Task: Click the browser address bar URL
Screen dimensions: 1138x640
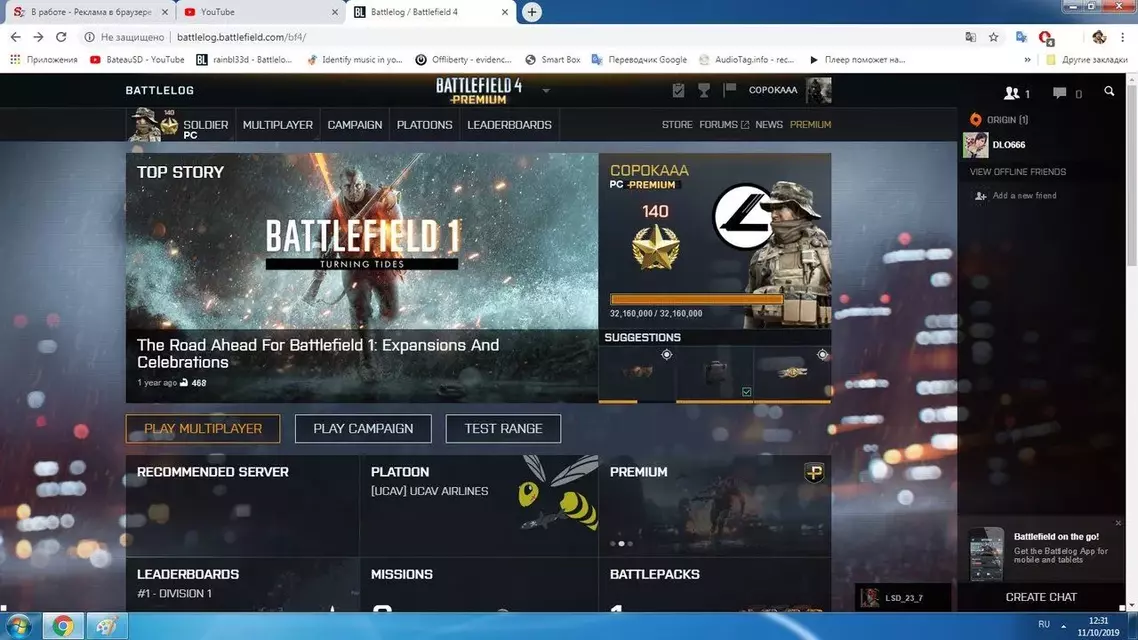Action: pyautogui.click(x=241, y=37)
